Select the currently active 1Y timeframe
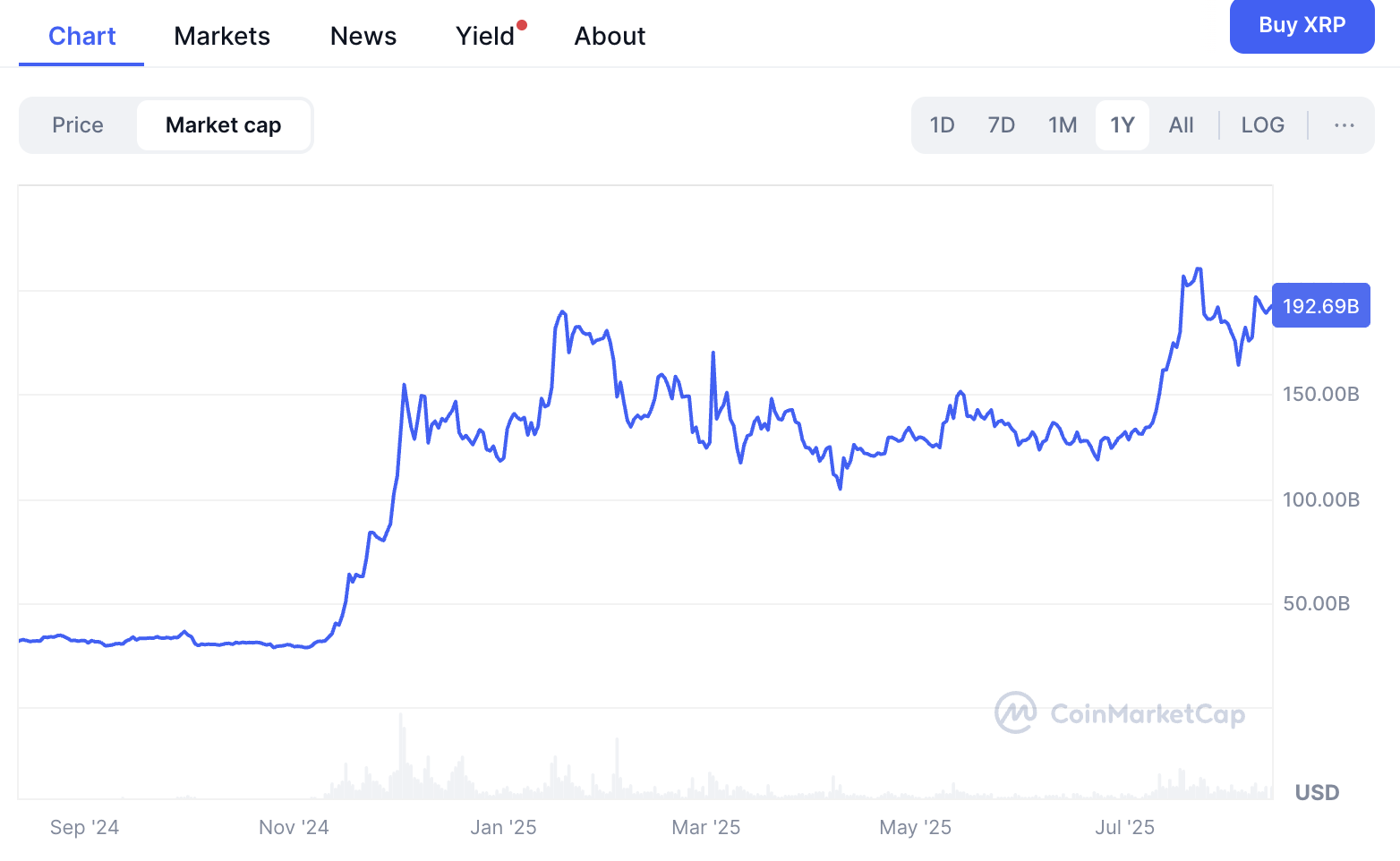This screenshot has width=1400, height=861. (x=1123, y=125)
